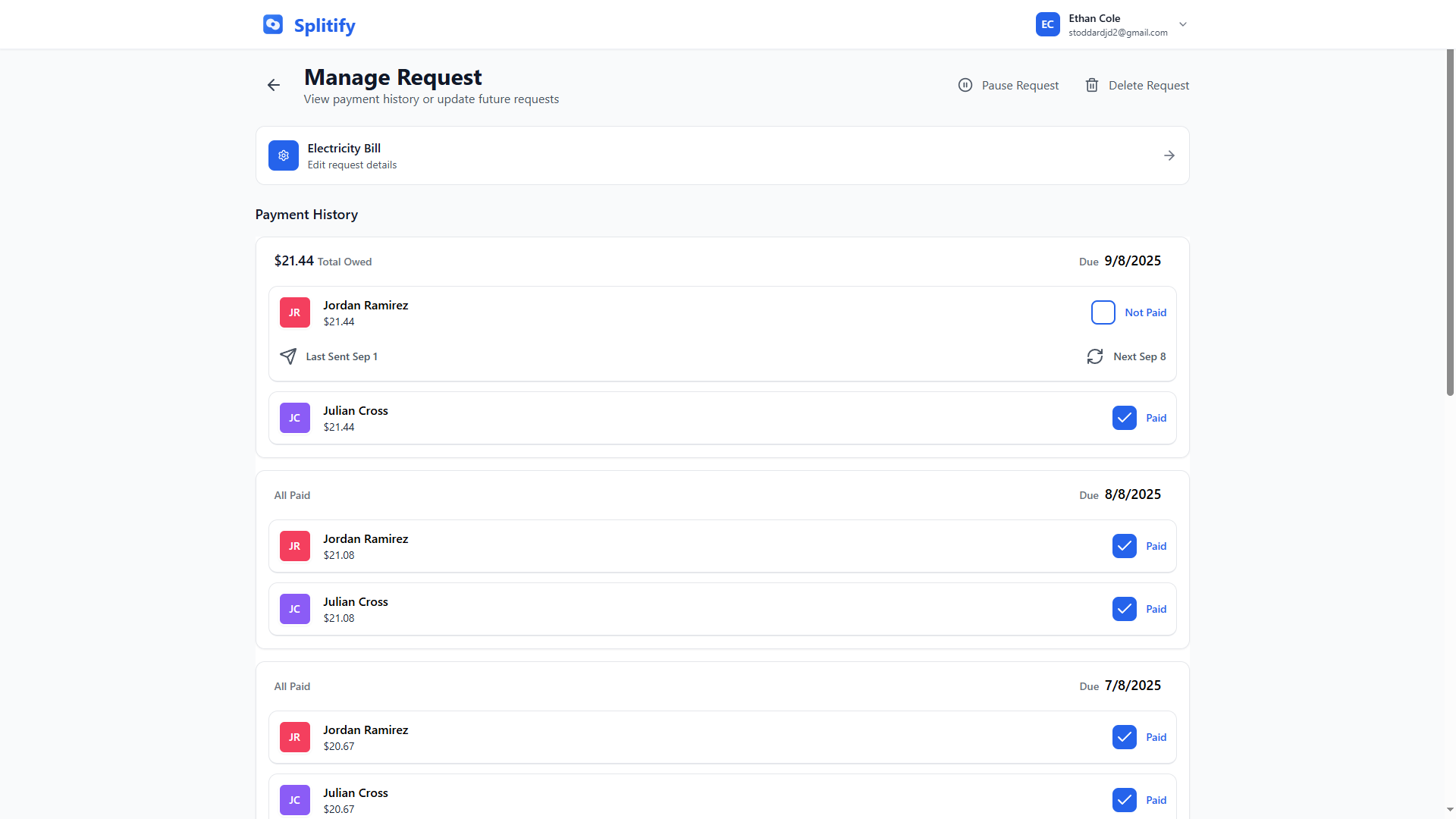Image resolution: width=1456 pixels, height=819 pixels.
Task: Click the back arrow next to Manage Request
Action: pyautogui.click(x=274, y=85)
